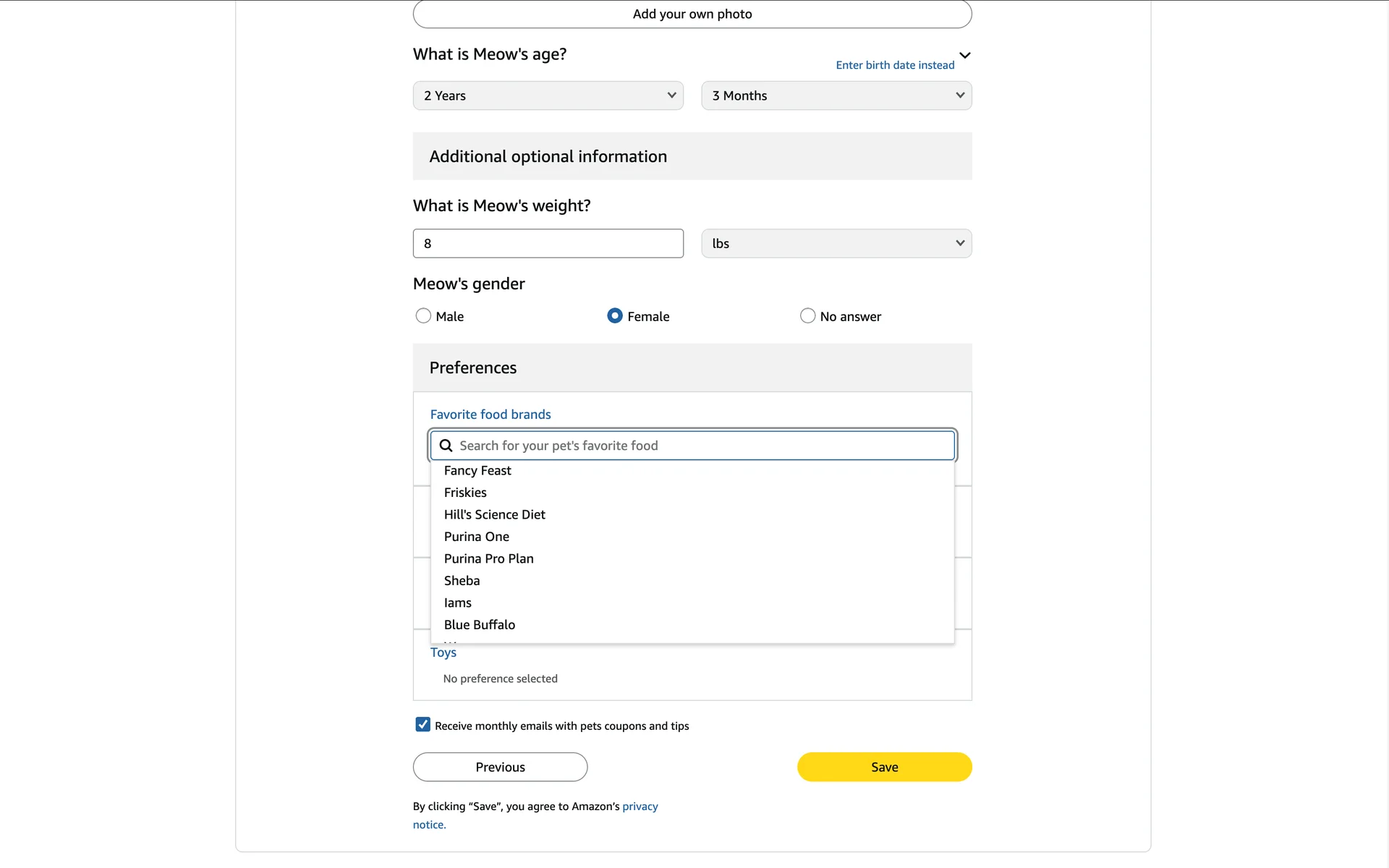The width and height of the screenshot is (1389, 868).
Task: Uncheck monthly pet emails checkbox
Action: click(423, 725)
